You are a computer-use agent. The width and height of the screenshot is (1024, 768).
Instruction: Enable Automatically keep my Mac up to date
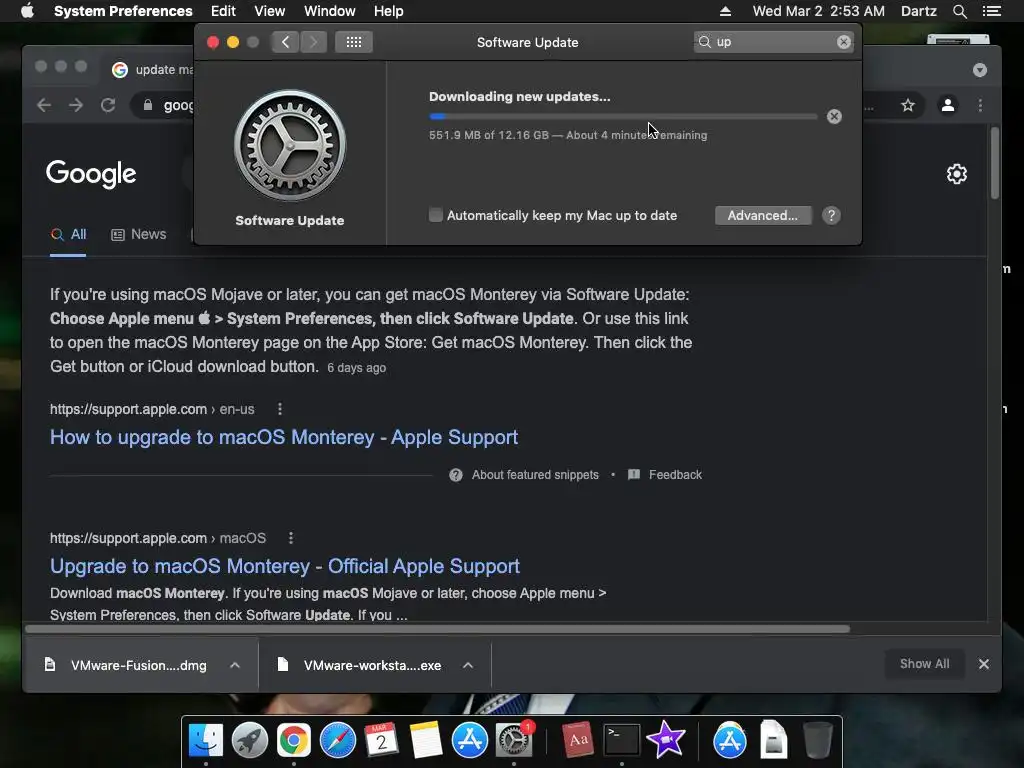click(x=436, y=215)
